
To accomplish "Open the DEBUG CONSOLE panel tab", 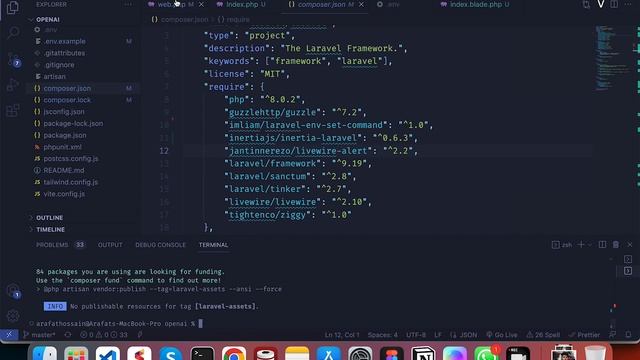I will (x=160, y=245).
